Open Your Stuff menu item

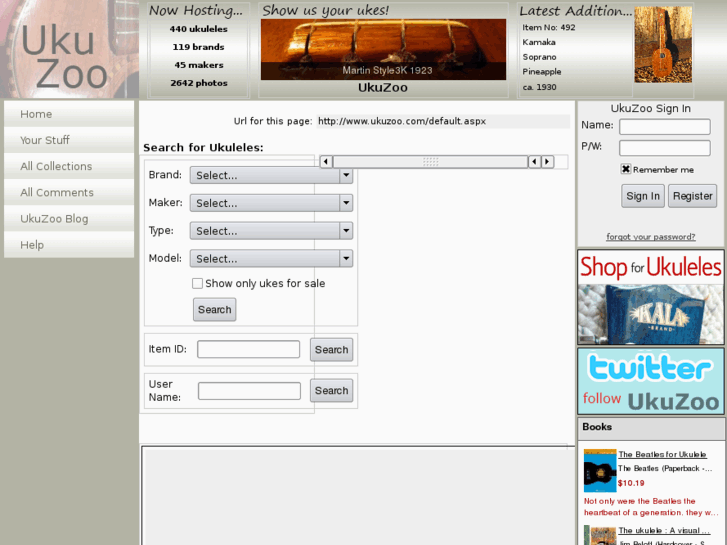pyautogui.click(x=69, y=140)
